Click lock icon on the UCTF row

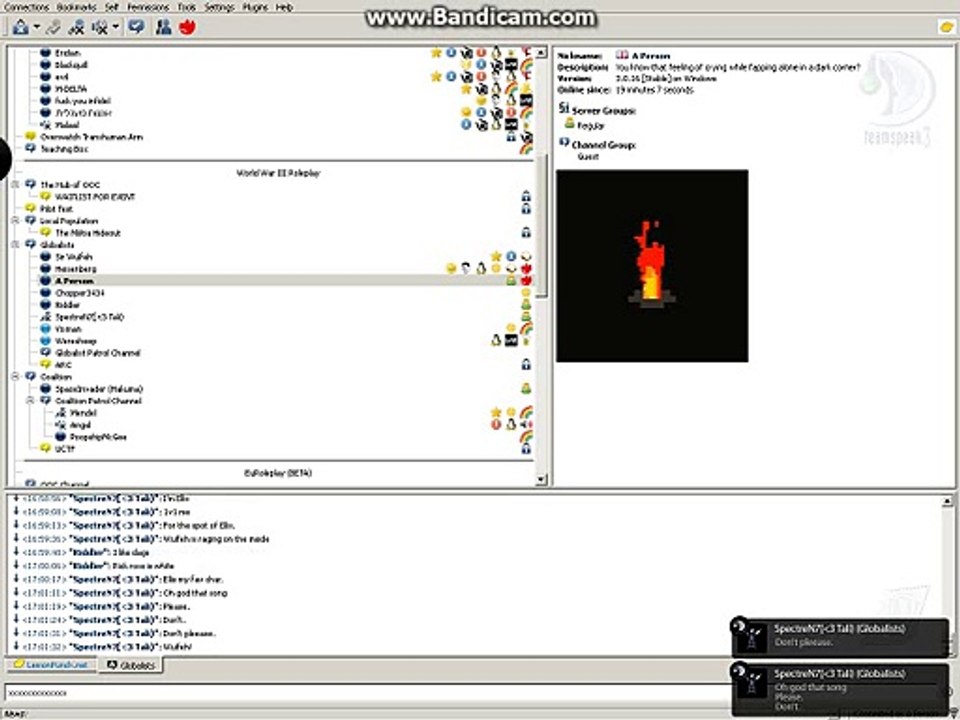pos(526,449)
